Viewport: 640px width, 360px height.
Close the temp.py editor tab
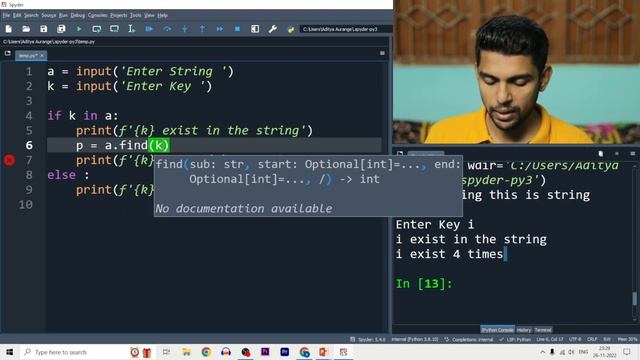(x=42, y=56)
